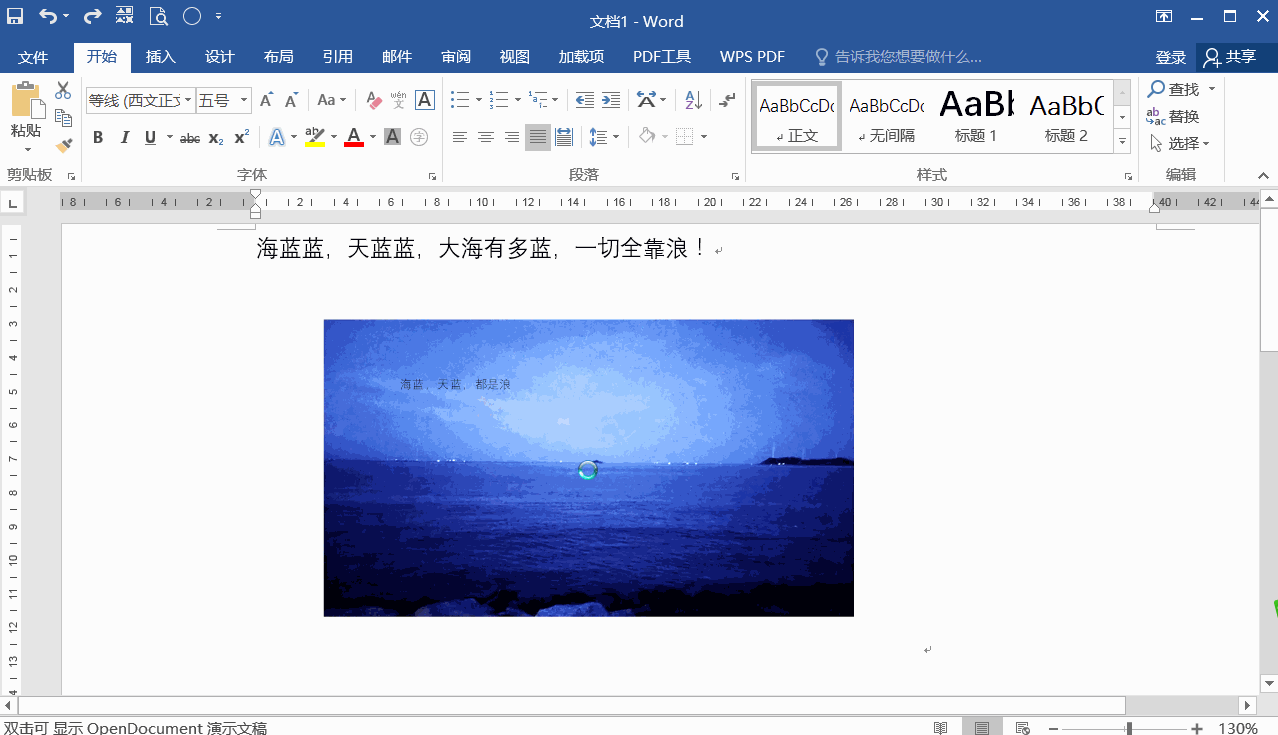Open Print Preview from quick access toolbar

point(159,16)
